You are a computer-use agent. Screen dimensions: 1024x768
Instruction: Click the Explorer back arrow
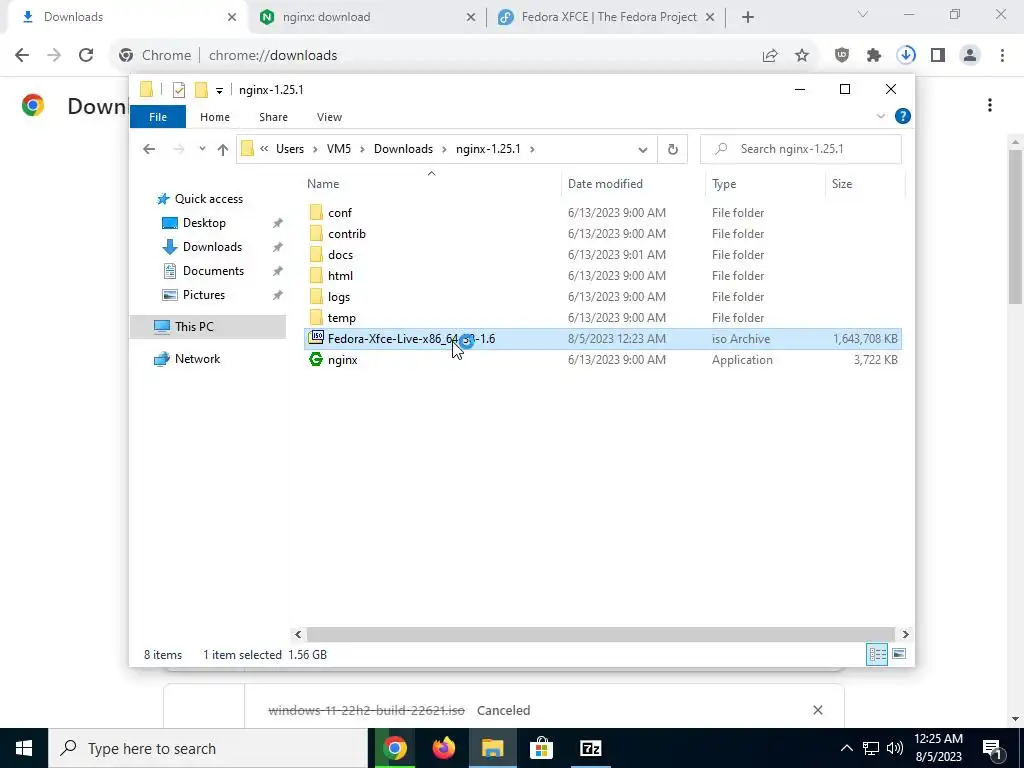(149, 149)
